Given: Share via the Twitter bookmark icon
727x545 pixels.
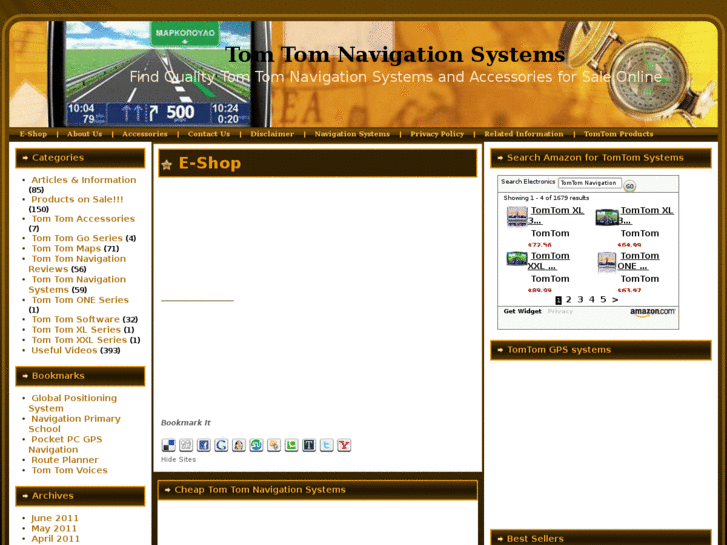Looking at the screenshot, I should 326,445.
